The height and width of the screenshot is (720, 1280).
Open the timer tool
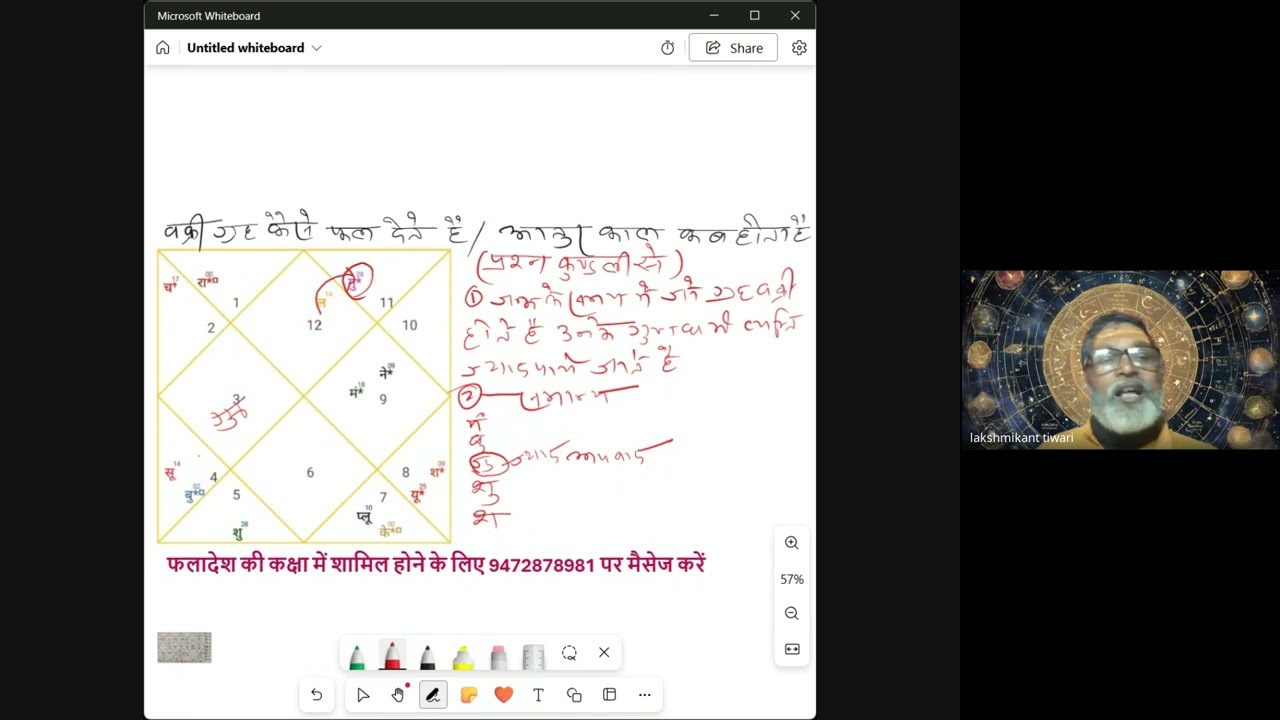[x=668, y=48]
